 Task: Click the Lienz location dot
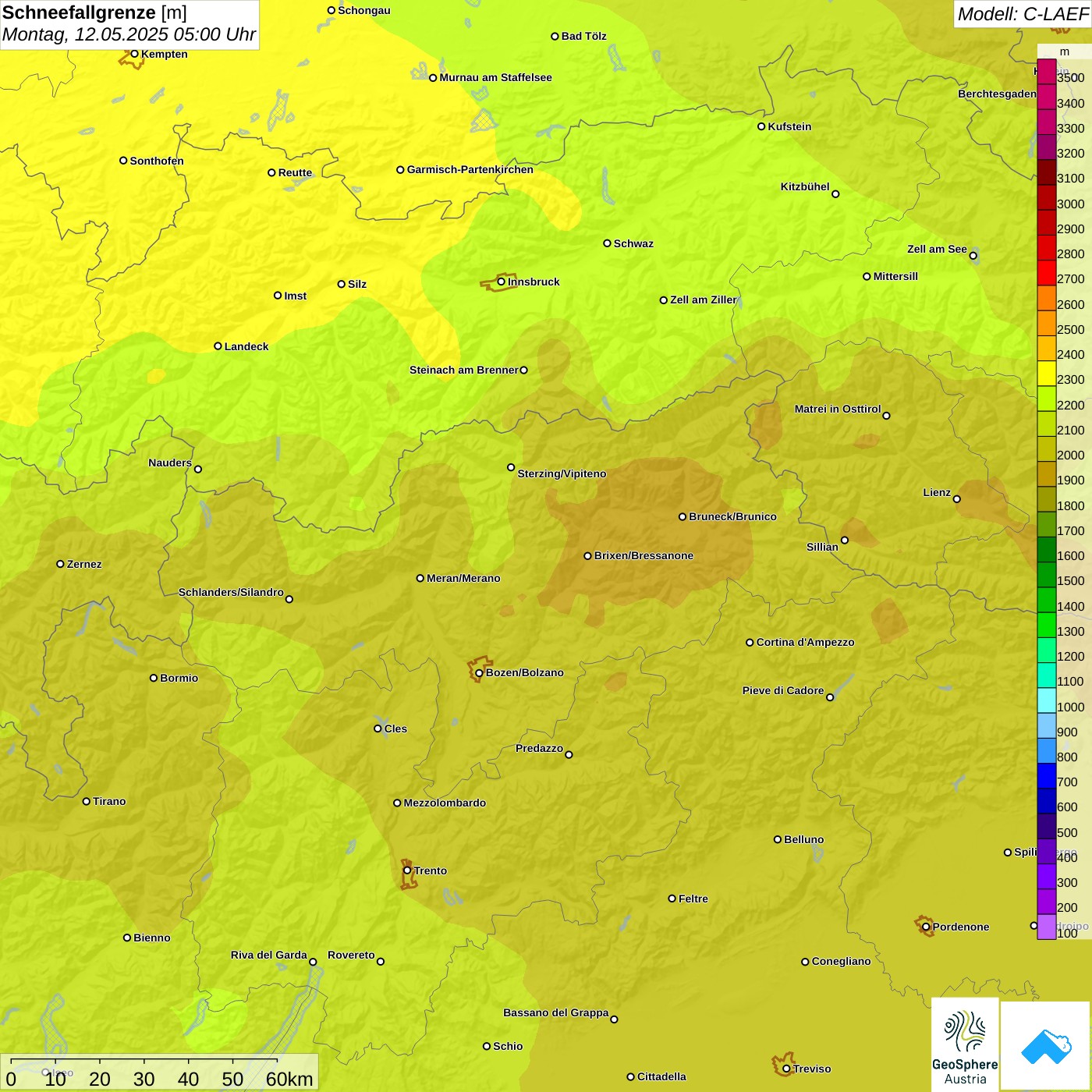tap(957, 499)
